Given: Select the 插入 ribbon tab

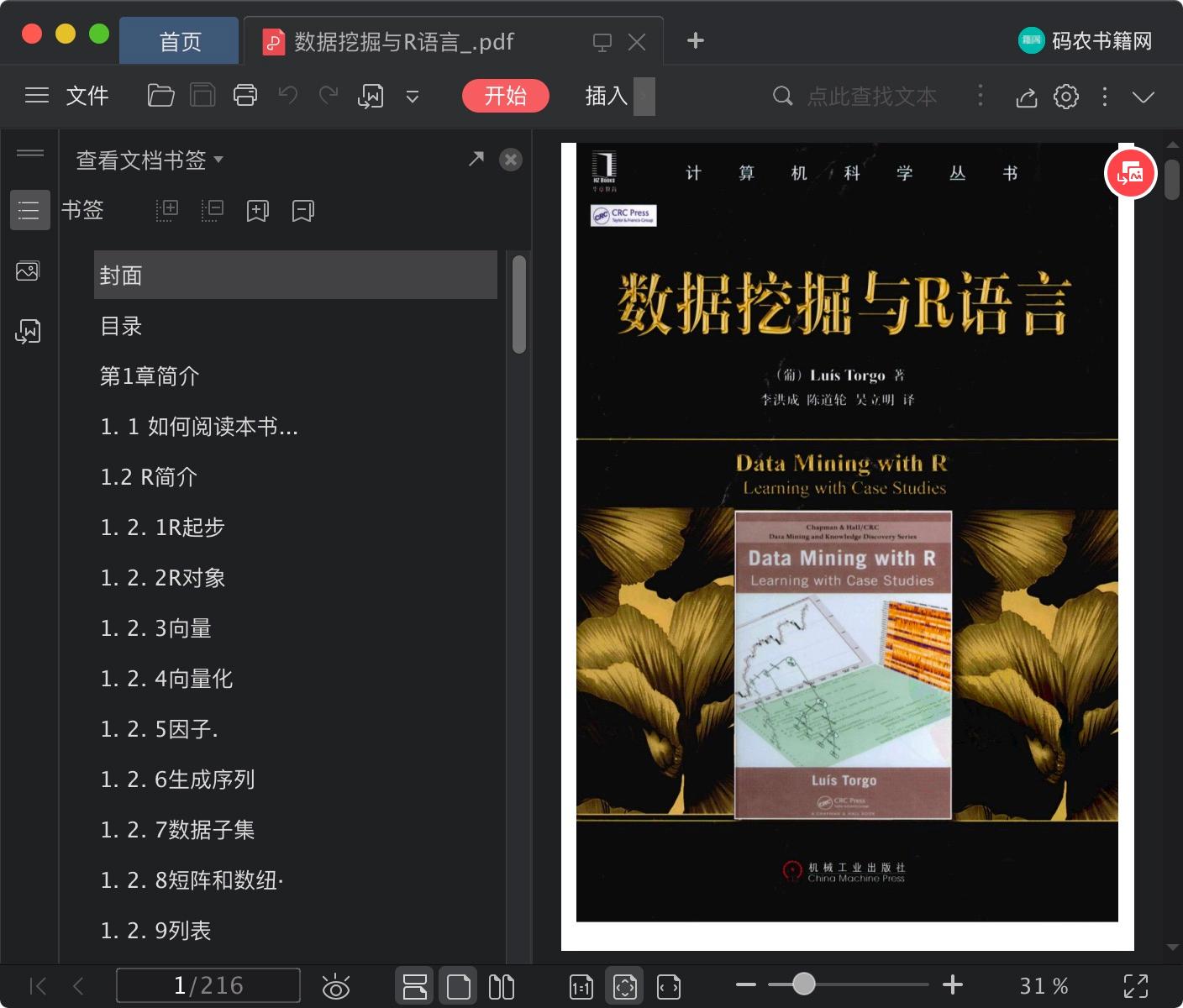Looking at the screenshot, I should [x=607, y=96].
